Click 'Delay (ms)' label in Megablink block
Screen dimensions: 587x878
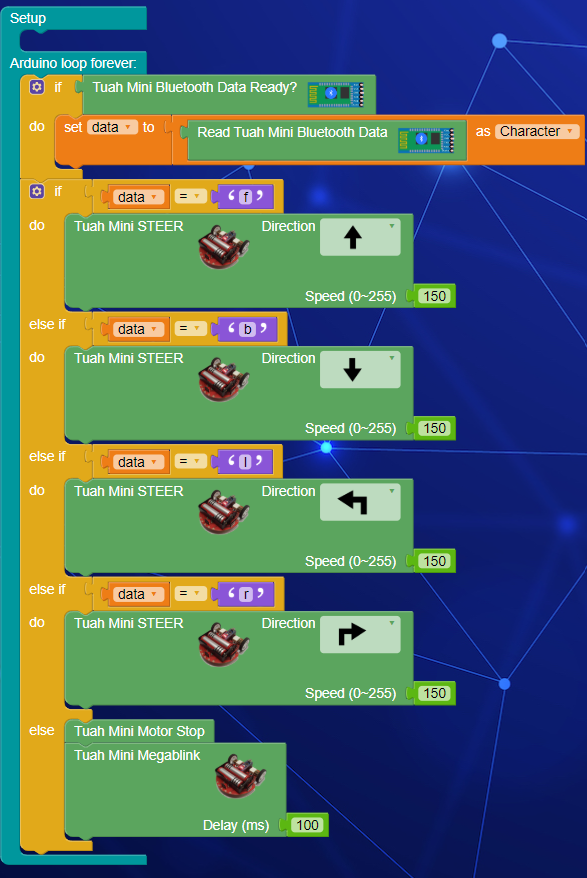point(236,825)
